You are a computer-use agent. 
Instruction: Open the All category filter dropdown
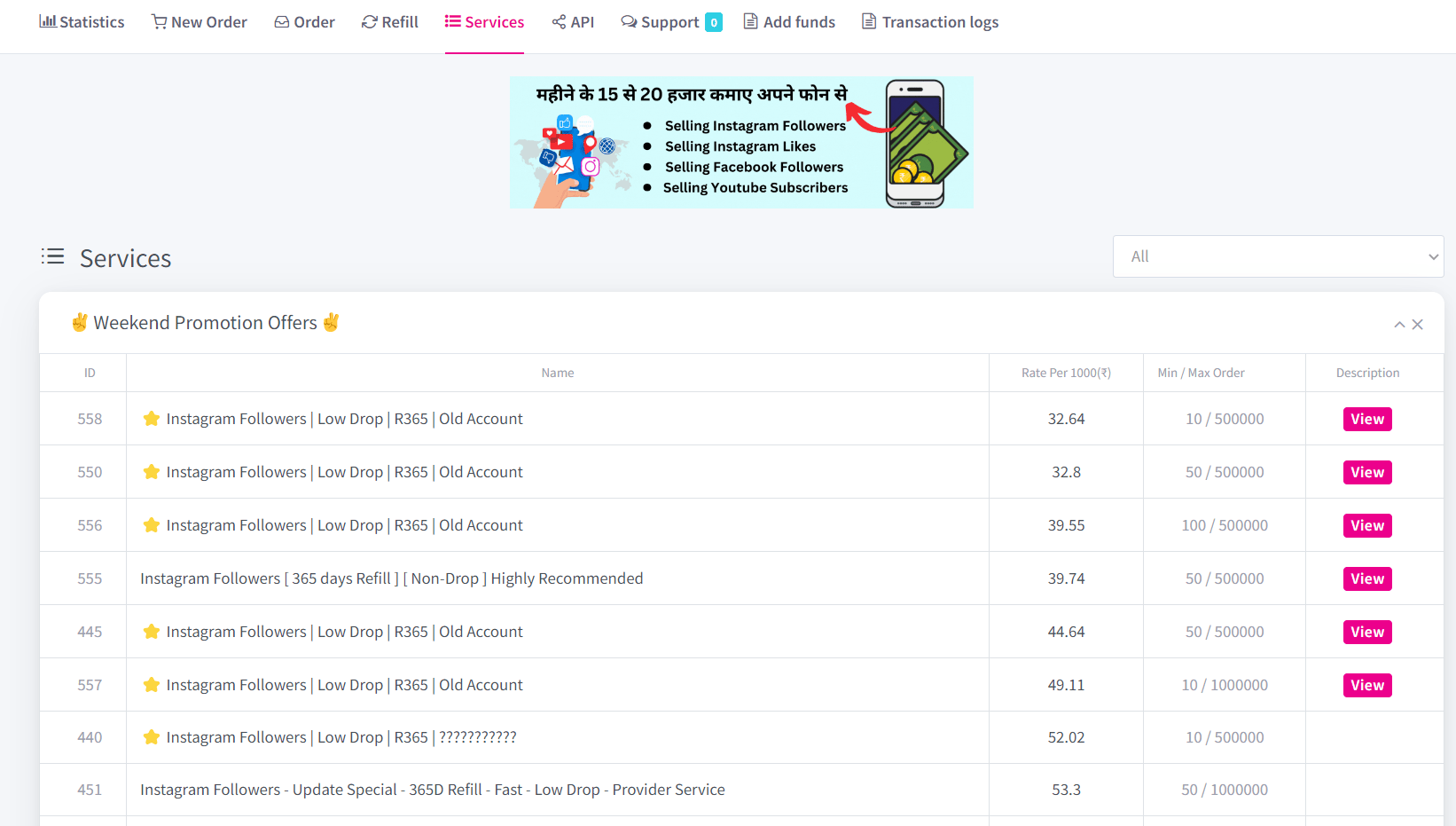pyautogui.click(x=1278, y=256)
